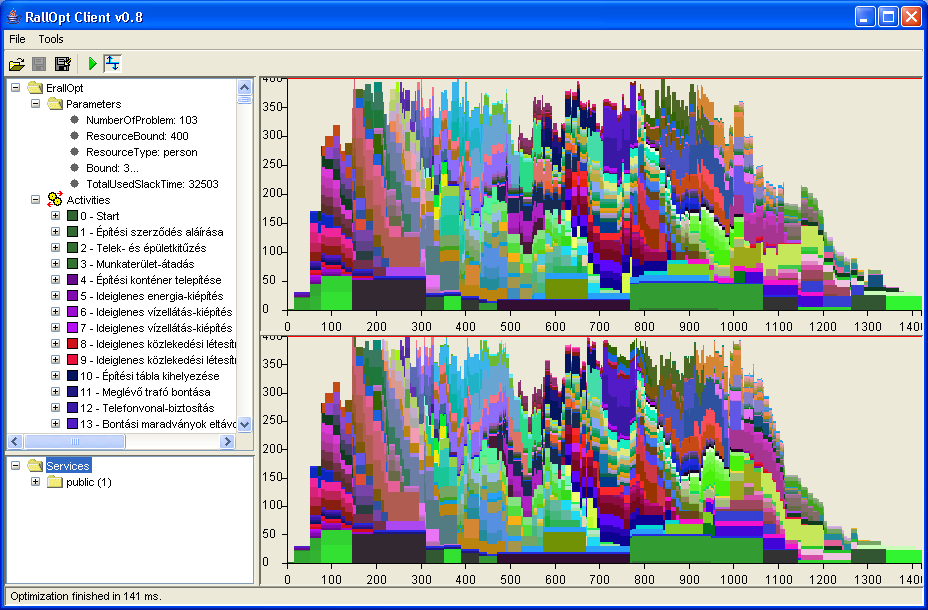
Task: Collapse the ErallOpt root node
Action: [15, 88]
